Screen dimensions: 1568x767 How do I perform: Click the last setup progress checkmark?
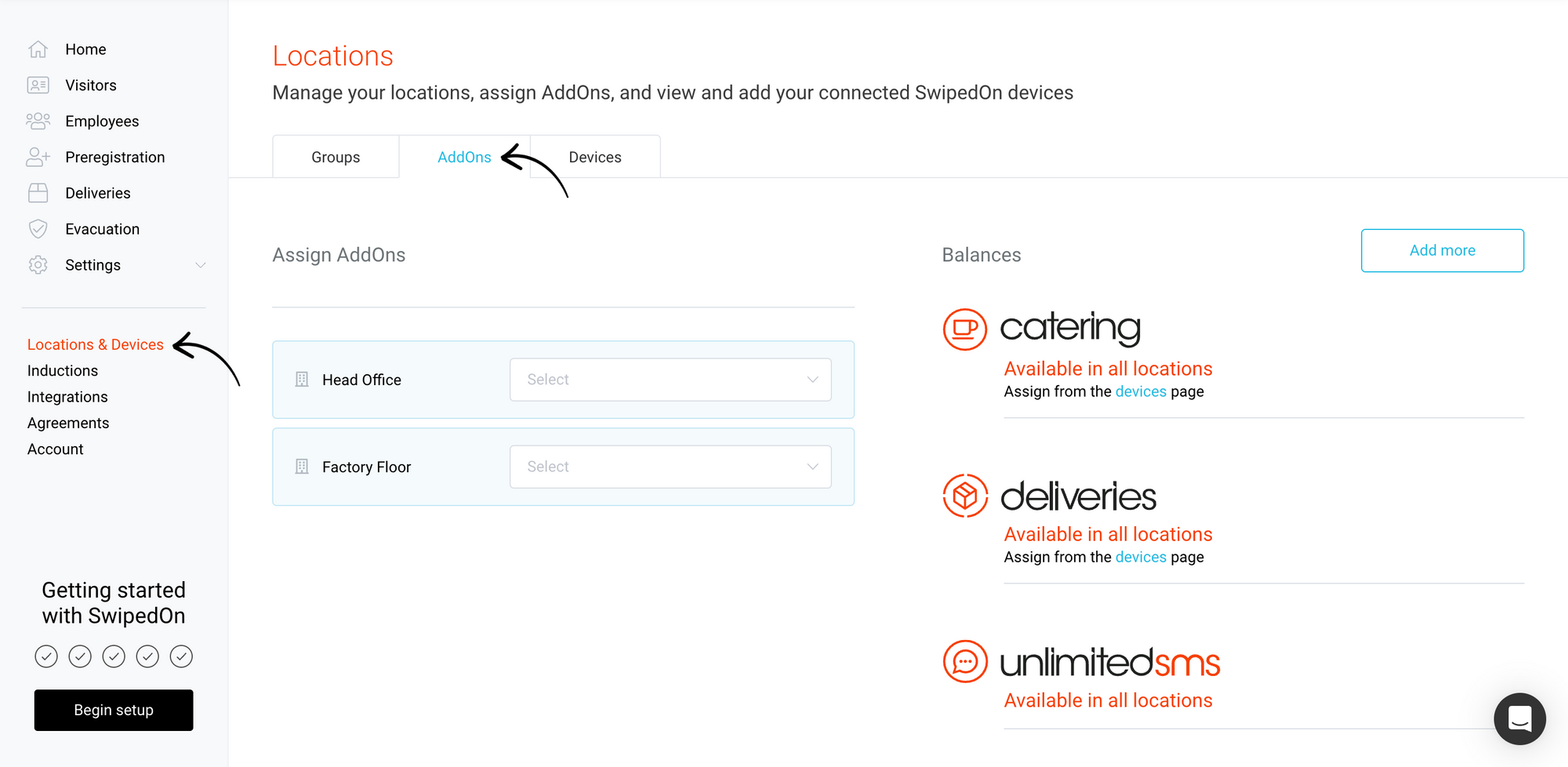[x=181, y=656]
